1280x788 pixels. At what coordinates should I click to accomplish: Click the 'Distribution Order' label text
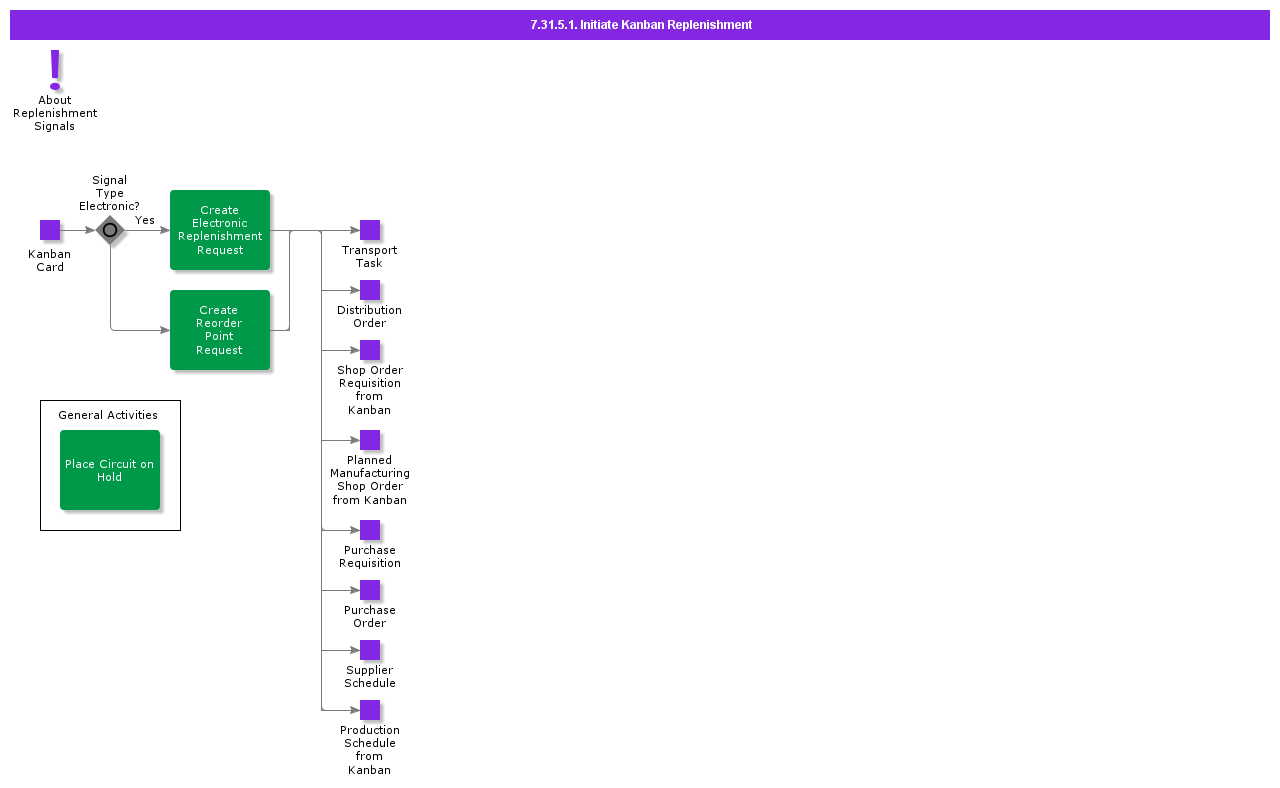pyautogui.click(x=370, y=317)
